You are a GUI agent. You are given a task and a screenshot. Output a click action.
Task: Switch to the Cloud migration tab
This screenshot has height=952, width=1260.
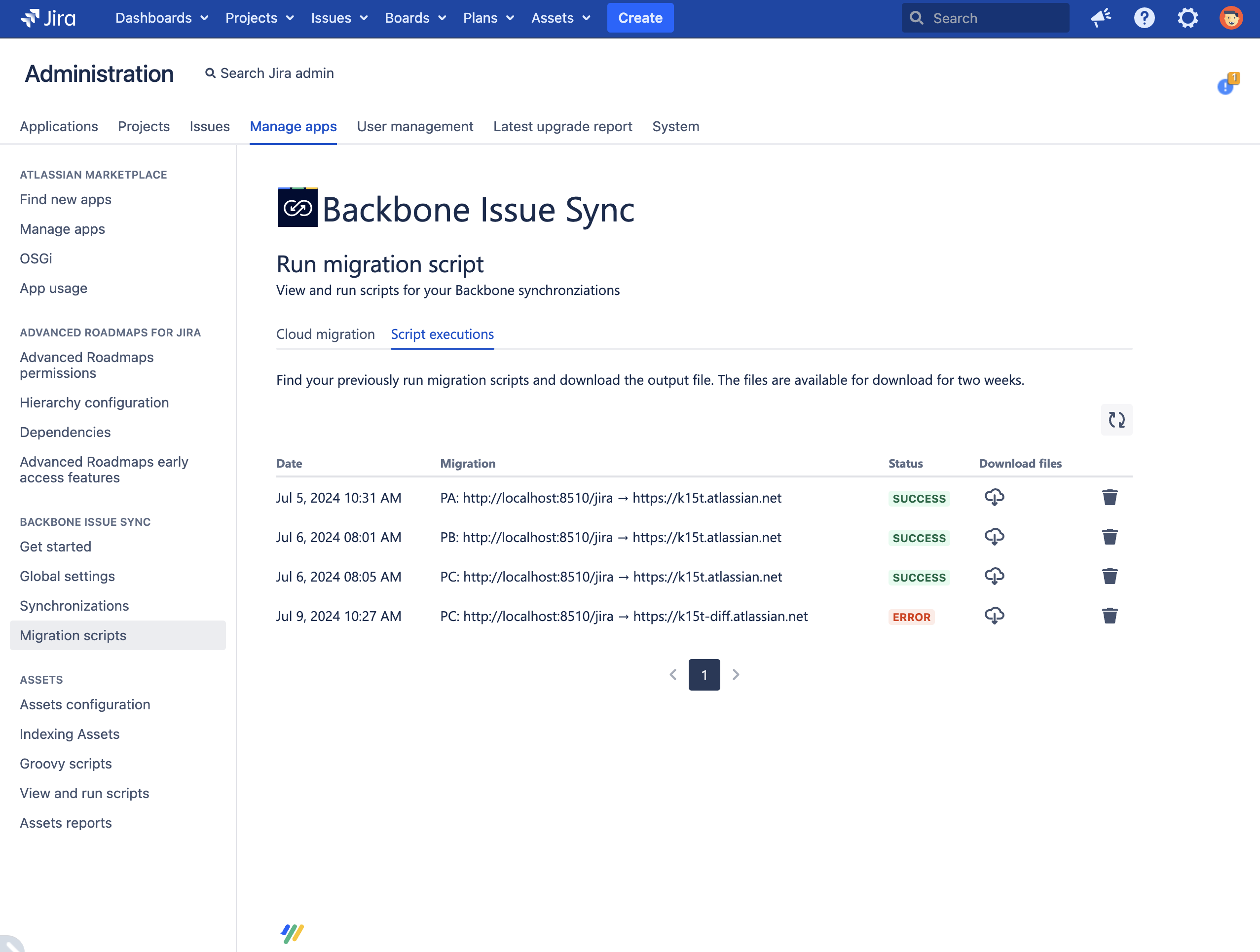point(325,334)
